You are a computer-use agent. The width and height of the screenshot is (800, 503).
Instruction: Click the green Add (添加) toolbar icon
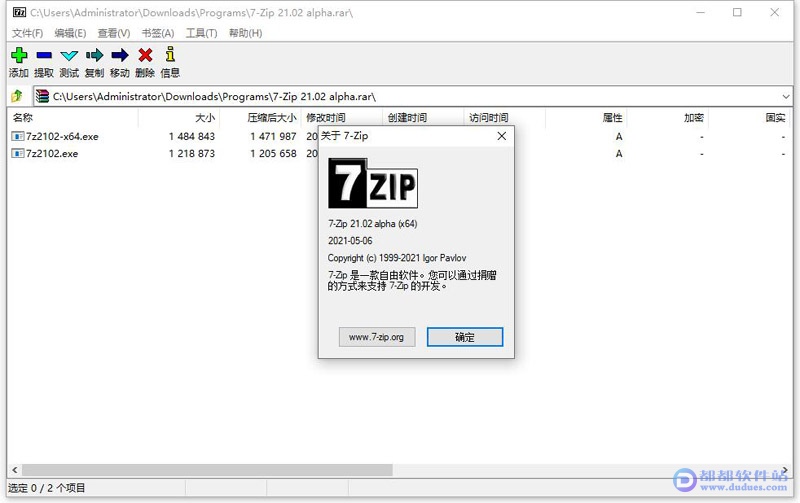point(19,55)
